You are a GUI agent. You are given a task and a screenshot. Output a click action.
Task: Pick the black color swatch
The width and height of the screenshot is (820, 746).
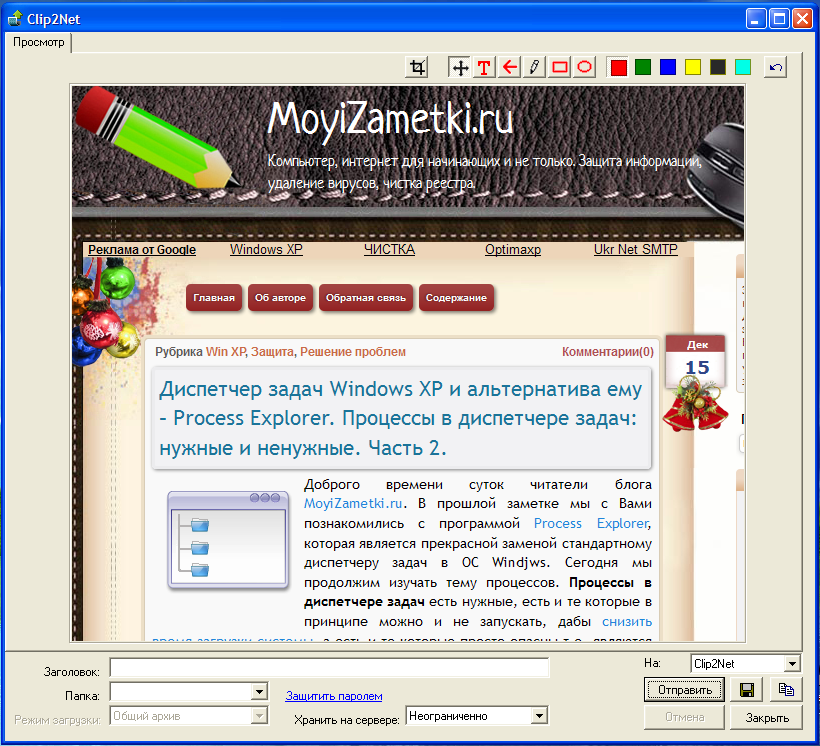coord(718,67)
